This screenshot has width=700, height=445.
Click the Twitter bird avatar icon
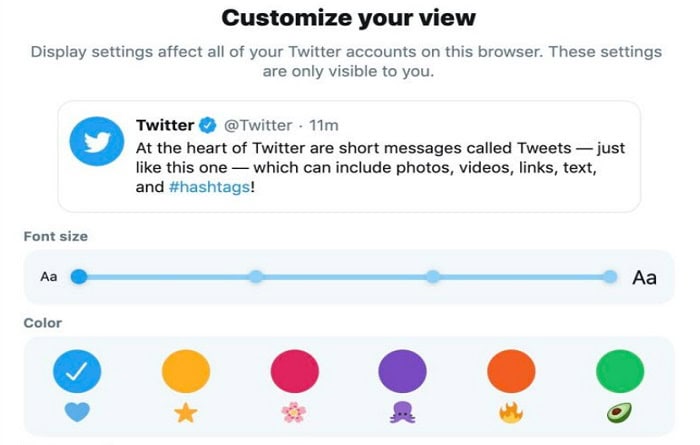point(97,141)
